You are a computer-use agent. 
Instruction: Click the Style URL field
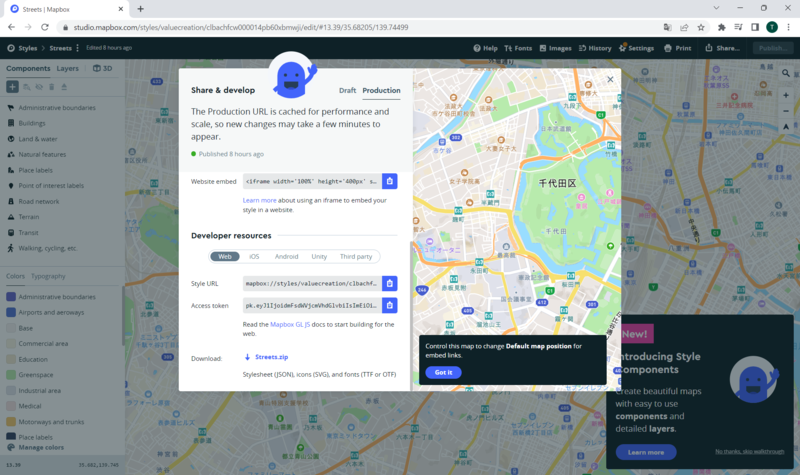point(312,283)
